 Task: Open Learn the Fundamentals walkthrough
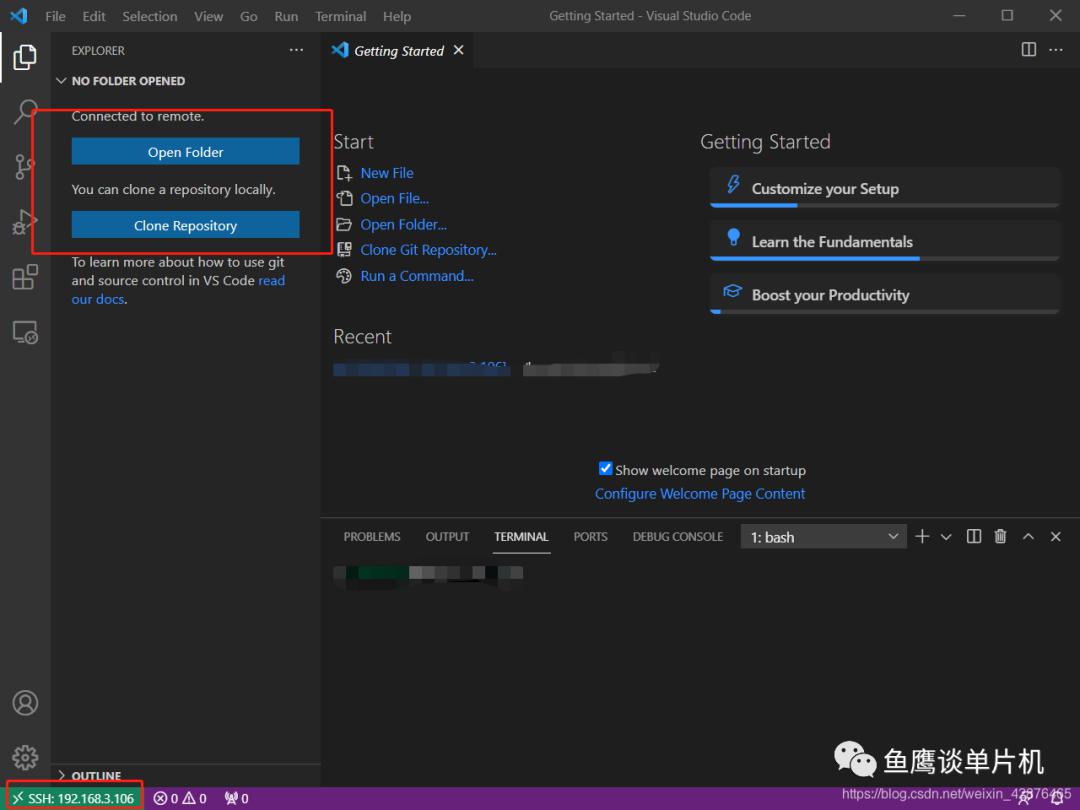pyautogui.click(x=884, y=241)
